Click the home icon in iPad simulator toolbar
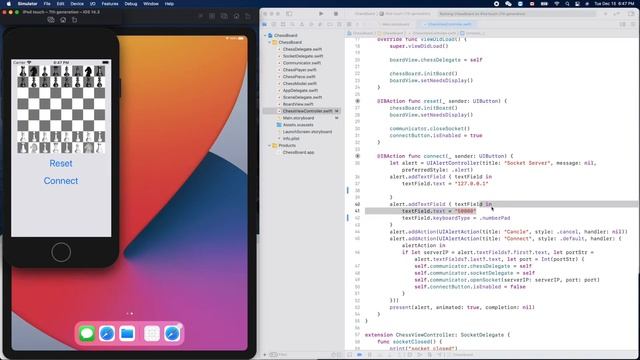Viewport: 640px width, 360px height. coord(236,16)
